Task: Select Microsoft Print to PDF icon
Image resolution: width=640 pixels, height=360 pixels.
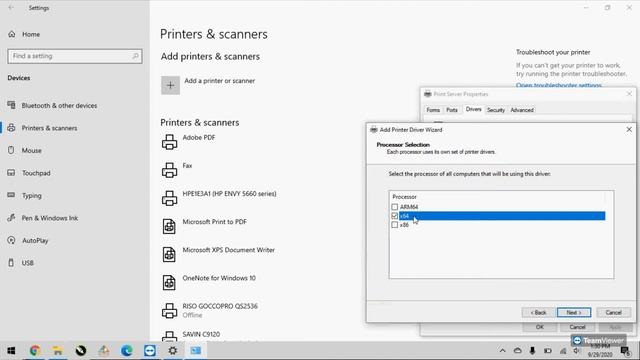Action: [x=169, y=226]
